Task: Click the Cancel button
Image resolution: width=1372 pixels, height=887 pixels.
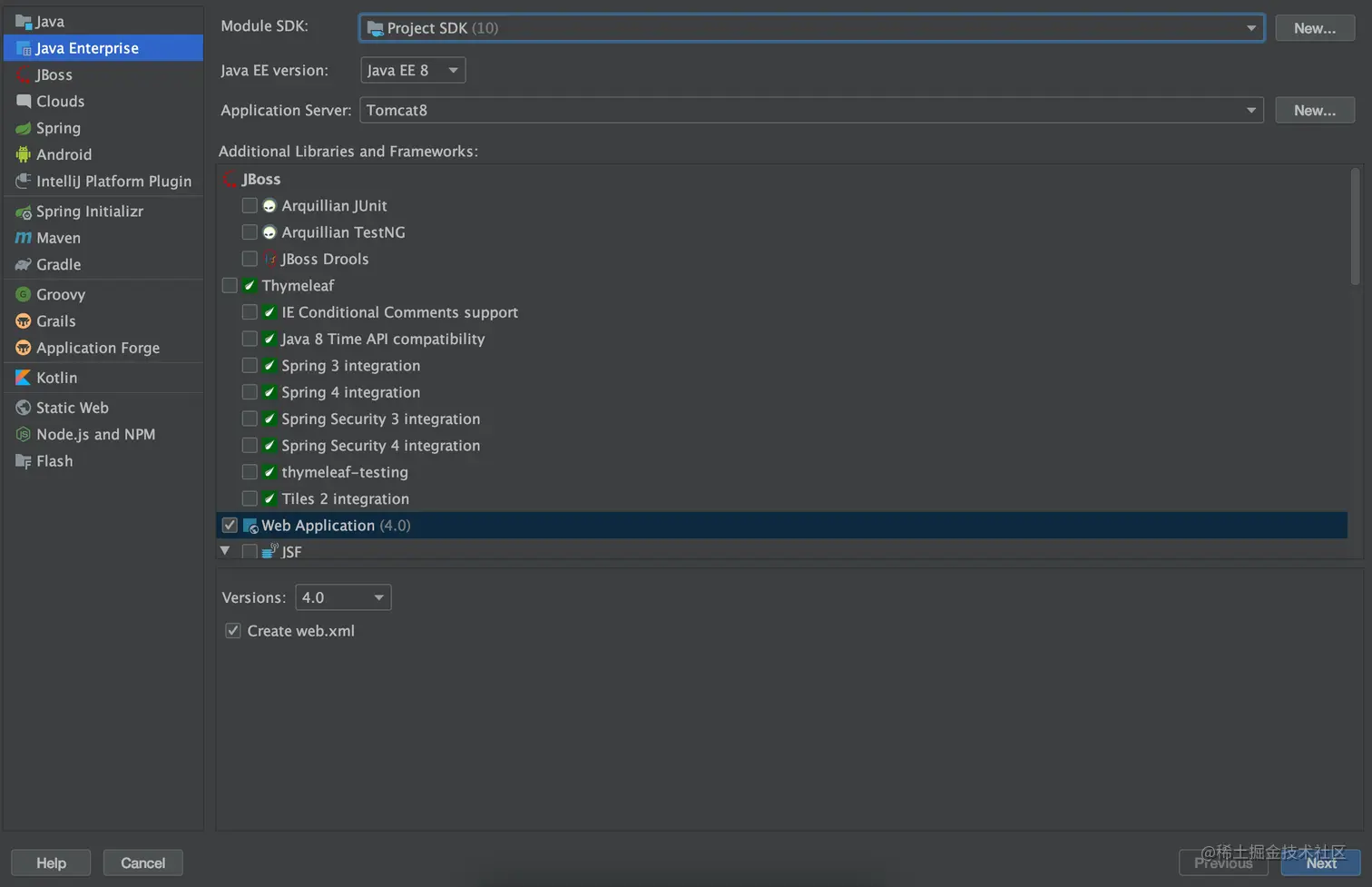Action: [x=143, y=862]
